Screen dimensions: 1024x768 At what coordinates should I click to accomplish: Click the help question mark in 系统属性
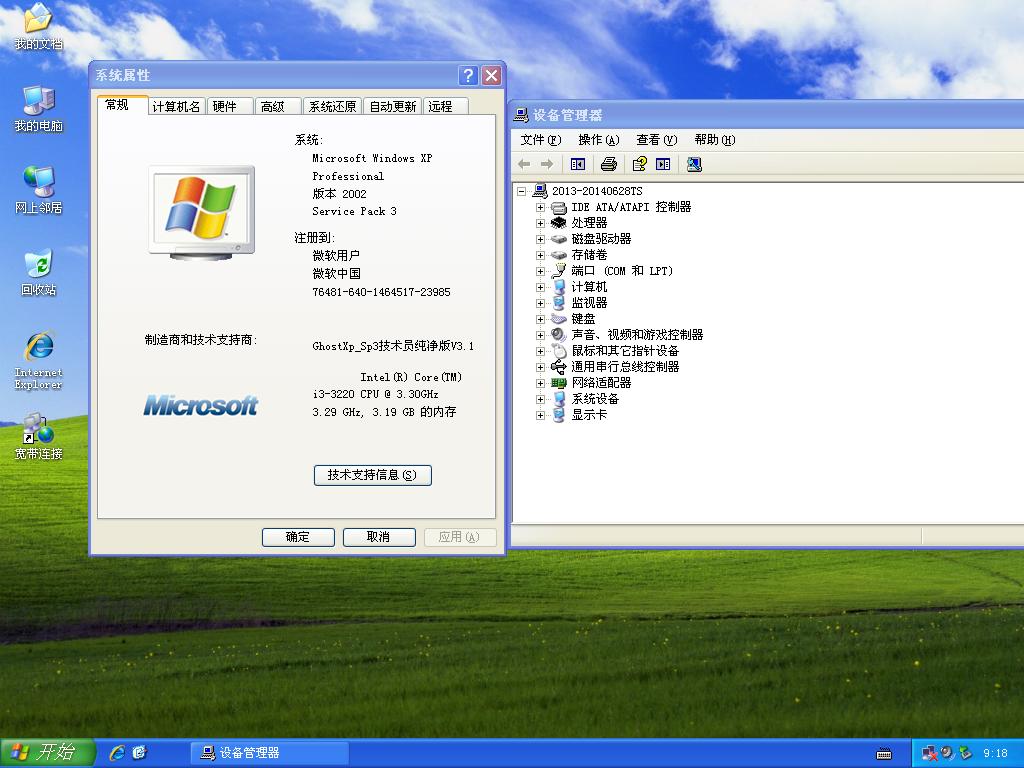tap(468, 76)
